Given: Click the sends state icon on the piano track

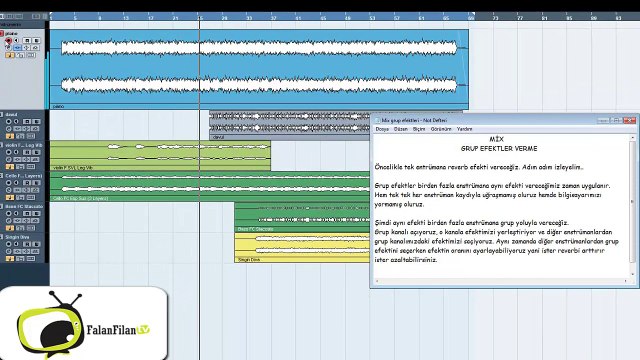Looking at the screenshot, I should tap(36, 48).
